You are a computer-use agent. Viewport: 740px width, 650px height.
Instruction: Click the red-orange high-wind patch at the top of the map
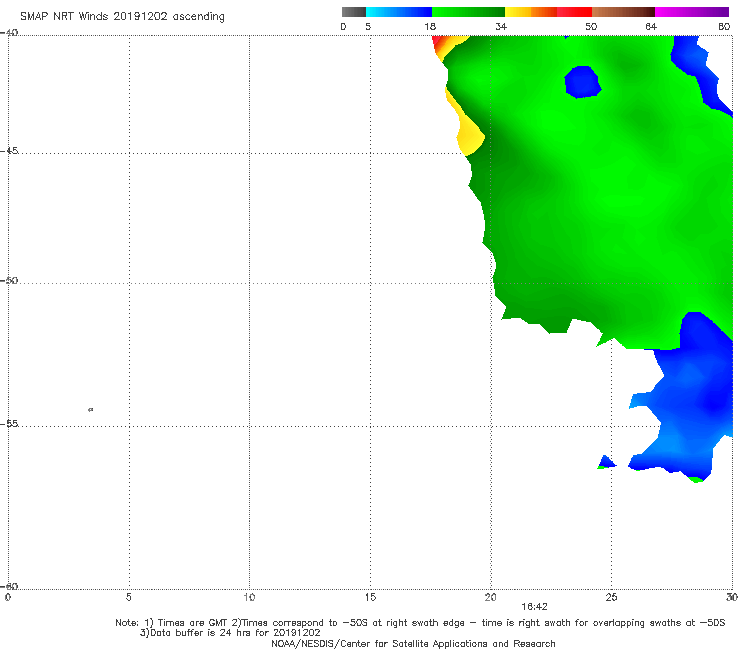click(x=440, y=45)
